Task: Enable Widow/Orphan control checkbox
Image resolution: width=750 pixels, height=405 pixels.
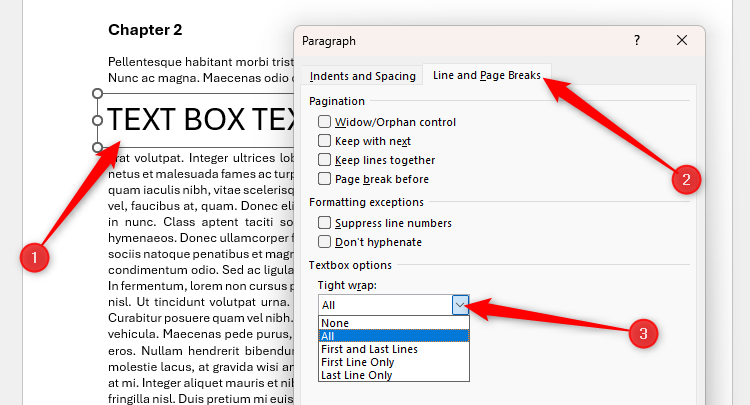Action: 325,122
